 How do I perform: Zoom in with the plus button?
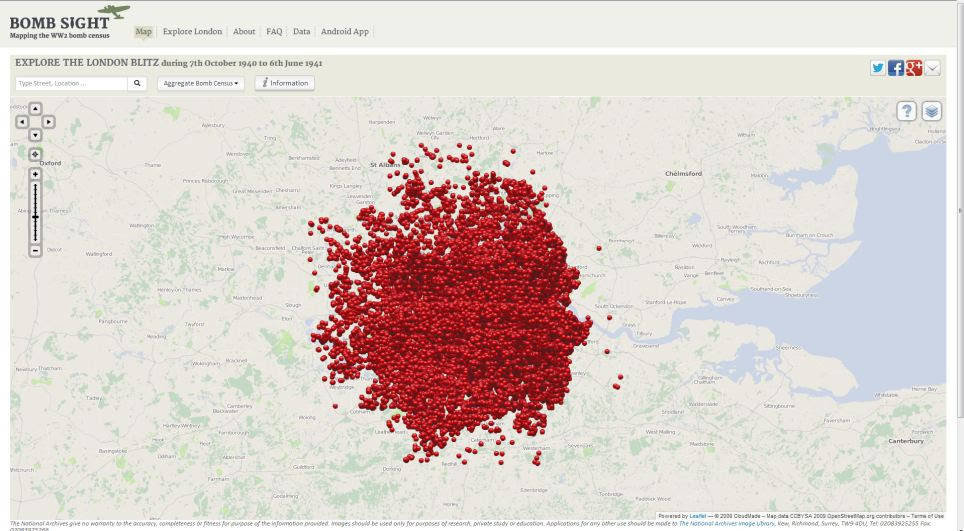pos(35,175)
